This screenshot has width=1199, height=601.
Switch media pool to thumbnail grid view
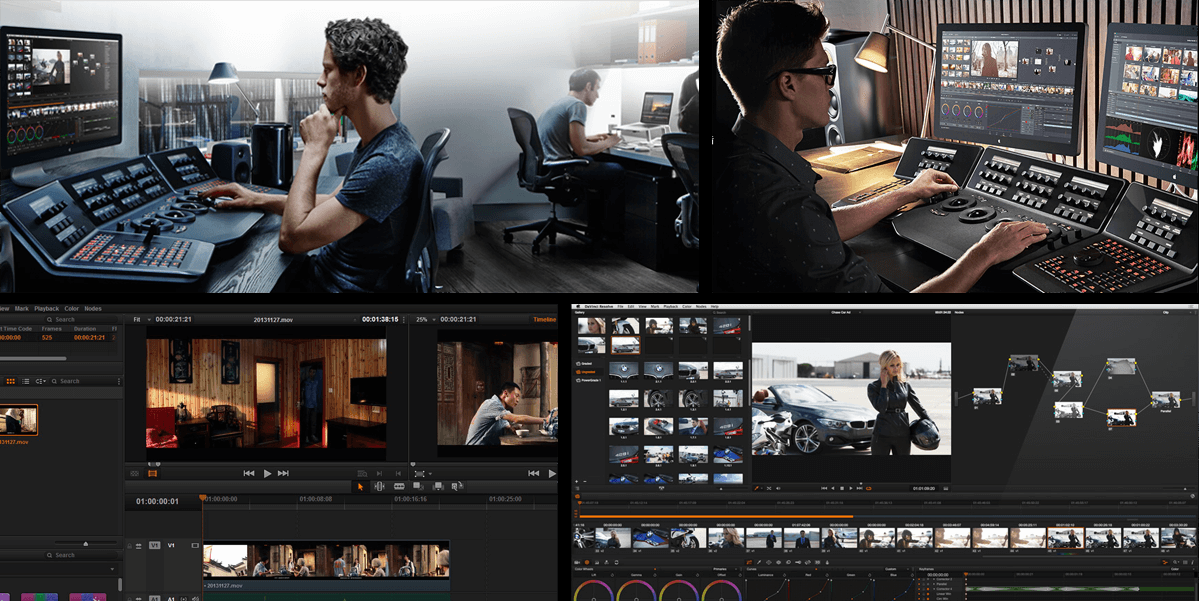click(x=12, y=381)
